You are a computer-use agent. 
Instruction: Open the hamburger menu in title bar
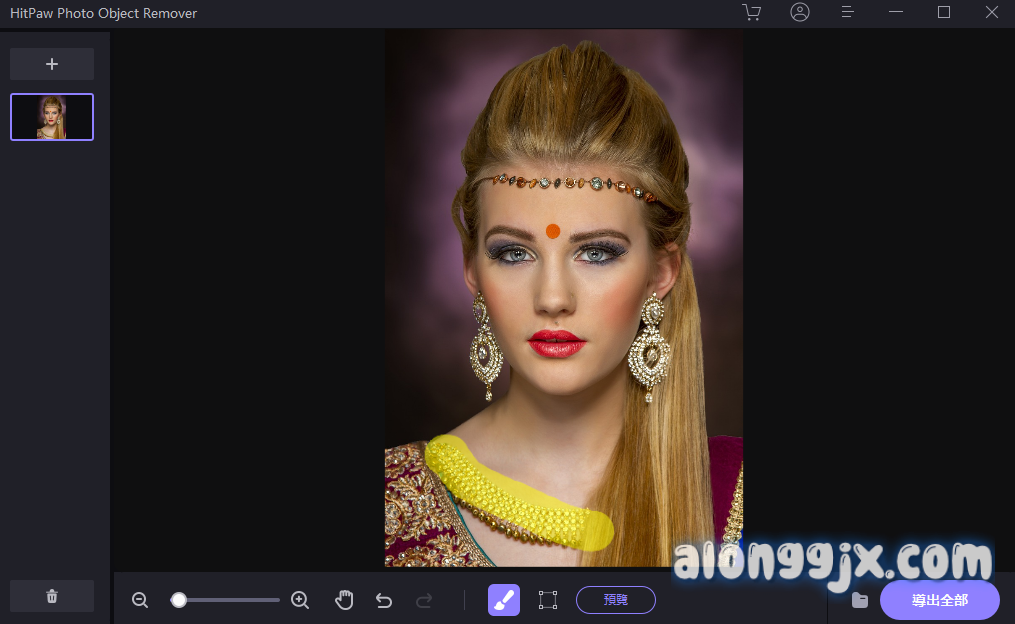(847, 13)
